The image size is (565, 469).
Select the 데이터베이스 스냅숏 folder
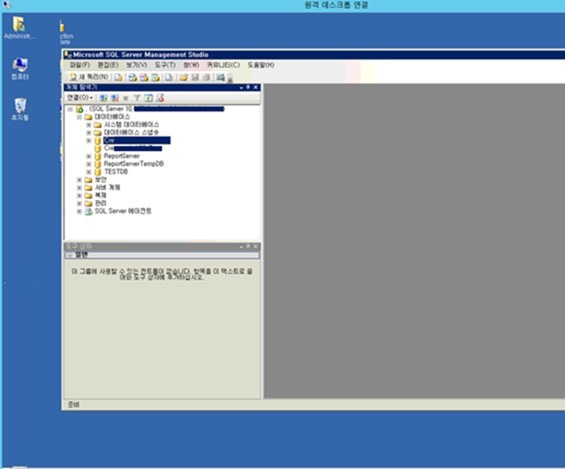(x=131, y=133)
